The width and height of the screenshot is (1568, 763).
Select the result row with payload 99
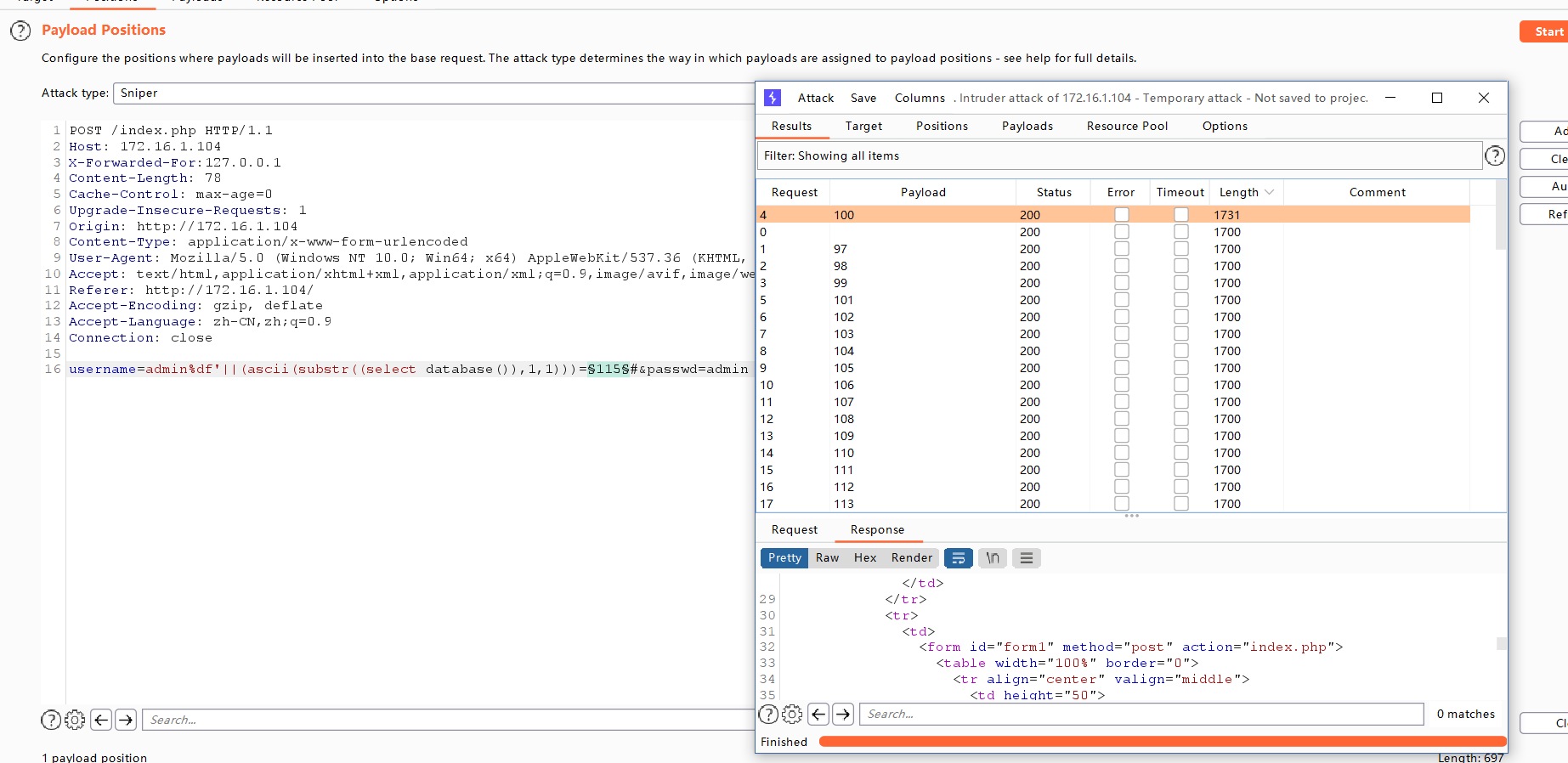click(1113, 283)
